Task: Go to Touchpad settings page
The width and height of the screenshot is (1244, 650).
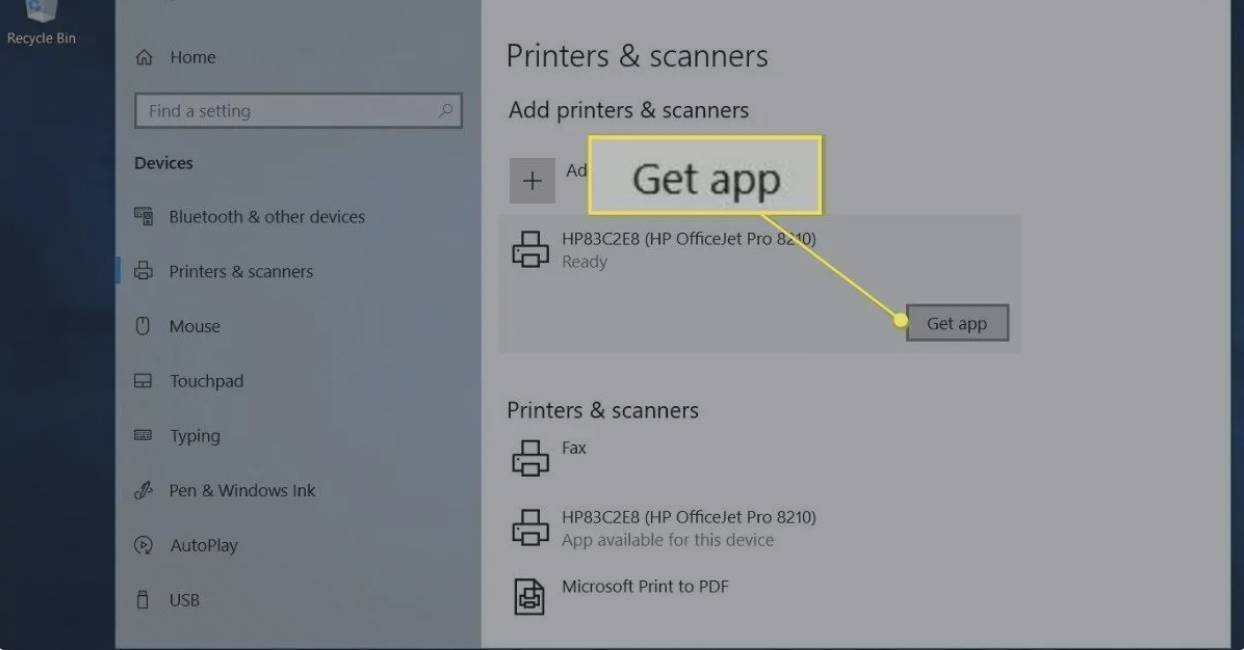Action: (x=206, y=381)
